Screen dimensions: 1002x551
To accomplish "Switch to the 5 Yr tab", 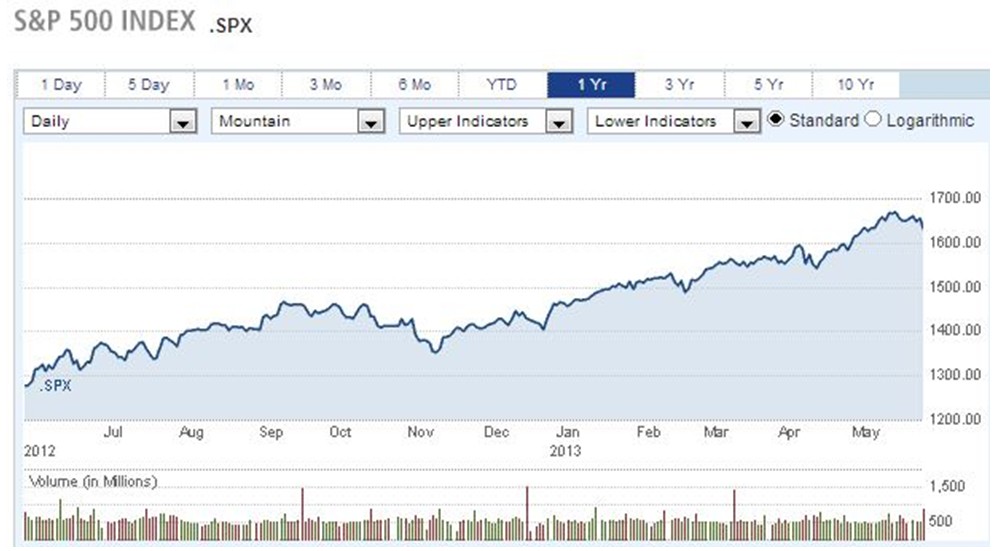I will pyautogui.click(x=767, y=85).
